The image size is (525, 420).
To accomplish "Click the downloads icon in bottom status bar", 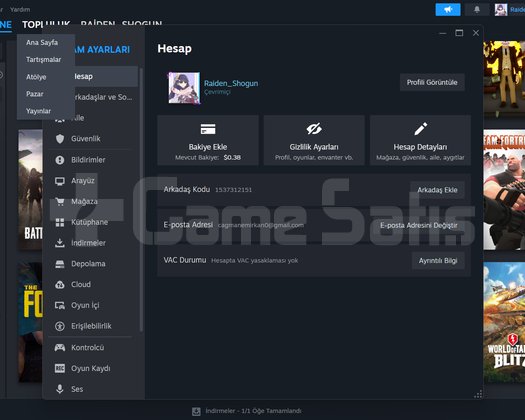I will click(196, 411).
